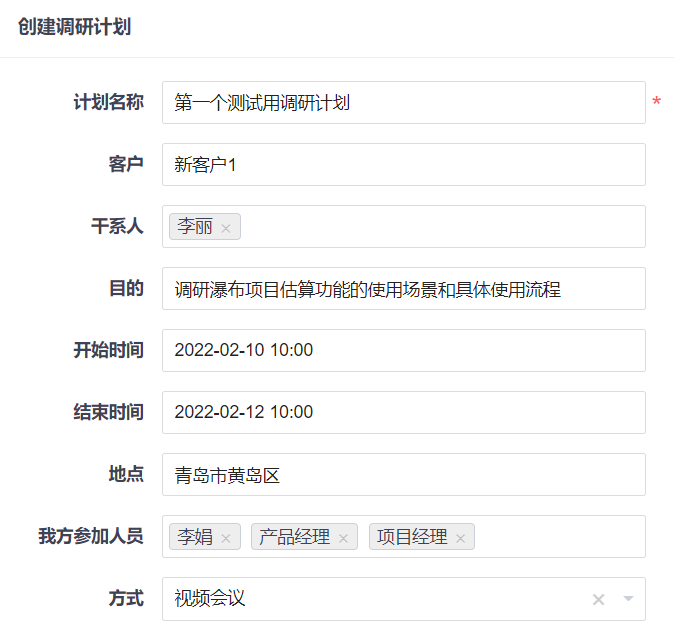Remove the 项目经理 participant tag
Screen dimensions: 674x637
point(461,538)
